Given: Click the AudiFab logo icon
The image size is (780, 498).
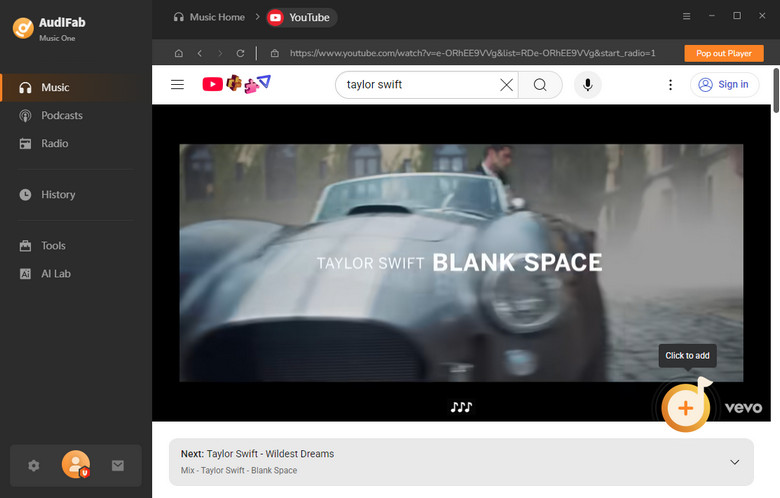Looking at the screenshot, I should point(23,28).
